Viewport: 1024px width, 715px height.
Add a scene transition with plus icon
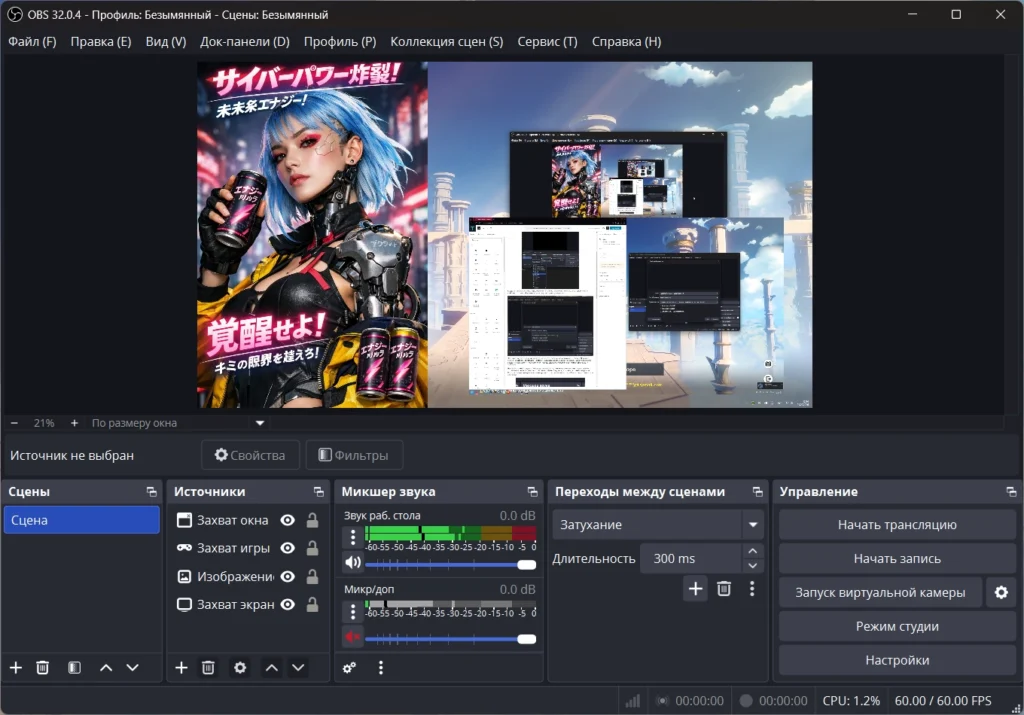(695, 589)
